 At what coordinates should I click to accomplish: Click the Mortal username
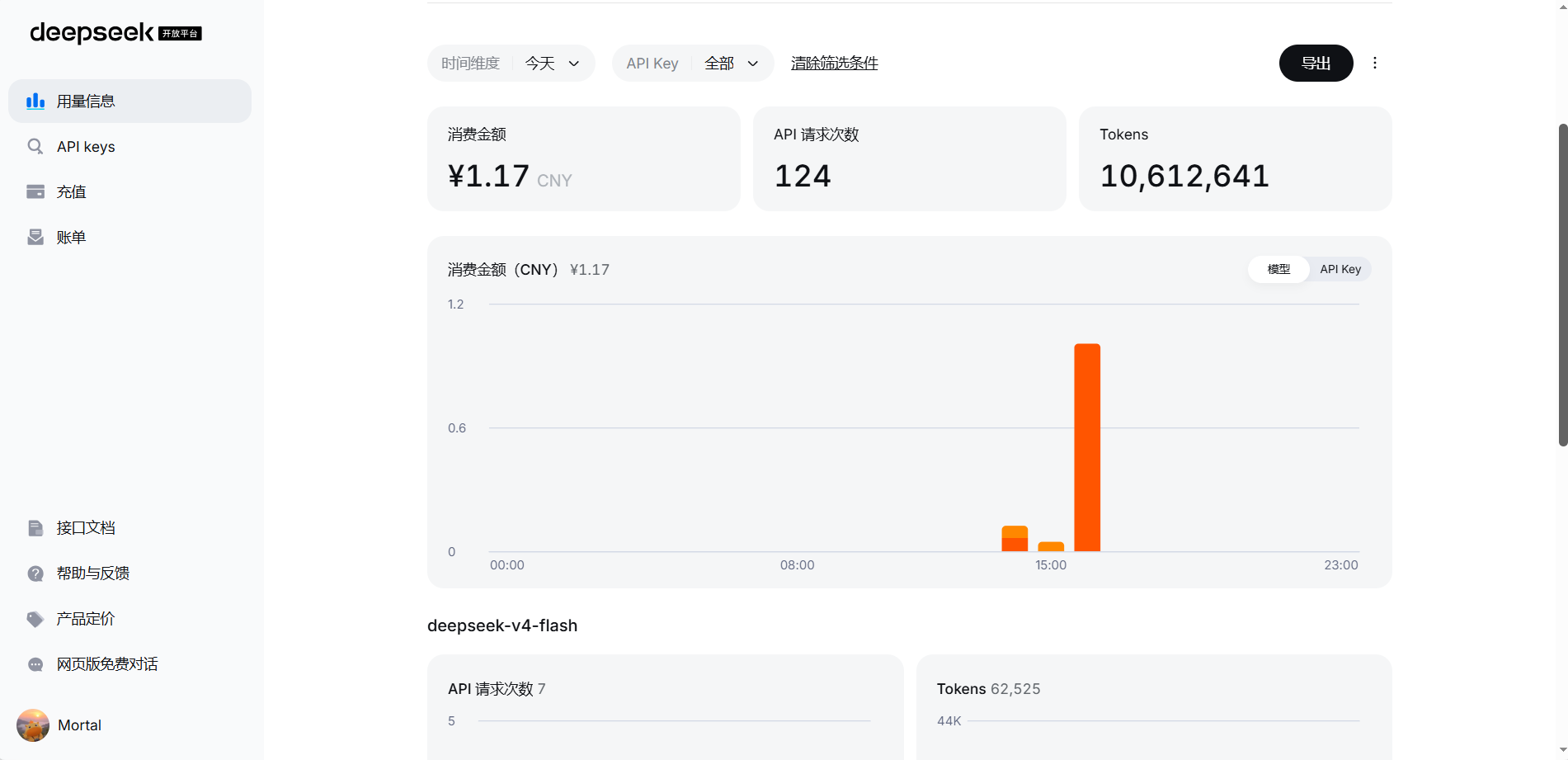tap(79, 725)
